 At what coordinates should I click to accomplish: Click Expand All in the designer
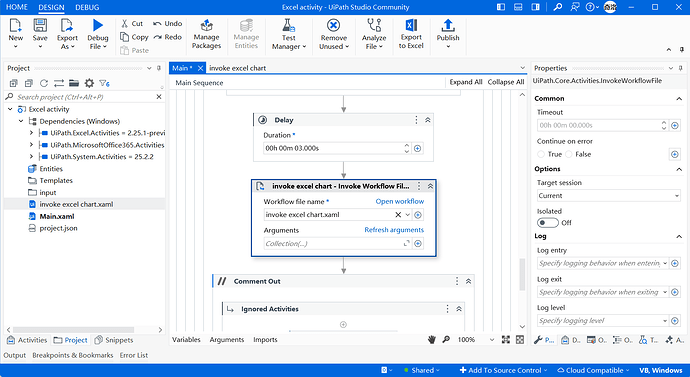tap(466, 82)
